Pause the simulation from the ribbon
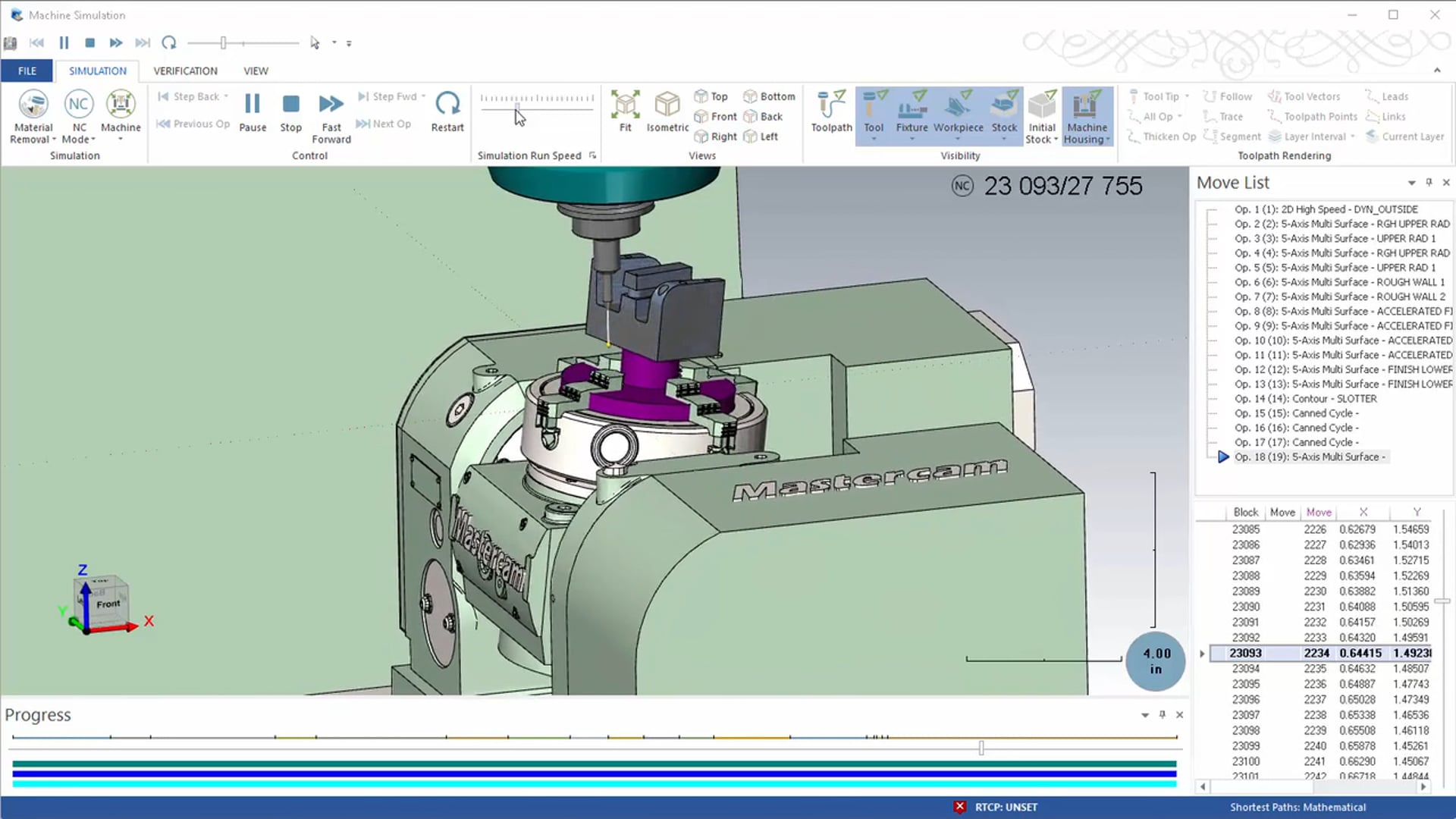Image resolution: width=1456 pixels, height=819 pixels. (253, 111)
